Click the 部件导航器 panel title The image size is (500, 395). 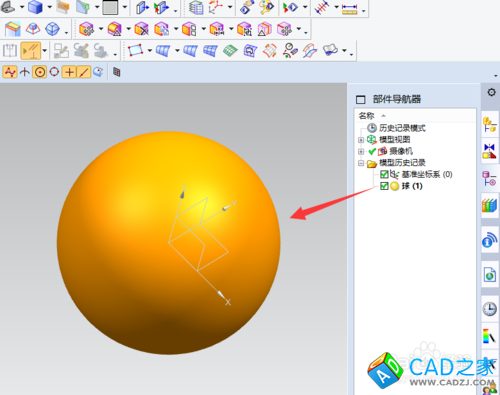397,99
